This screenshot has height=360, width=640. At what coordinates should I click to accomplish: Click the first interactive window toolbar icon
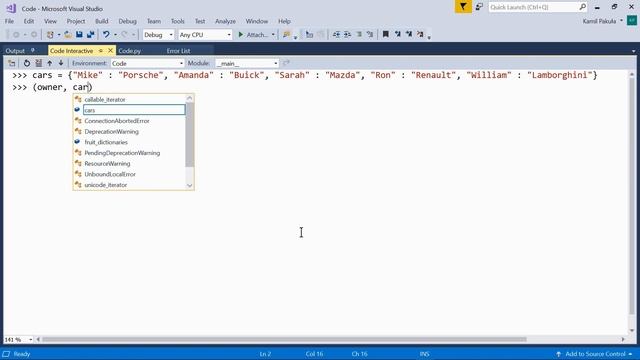tap(11, 63)
